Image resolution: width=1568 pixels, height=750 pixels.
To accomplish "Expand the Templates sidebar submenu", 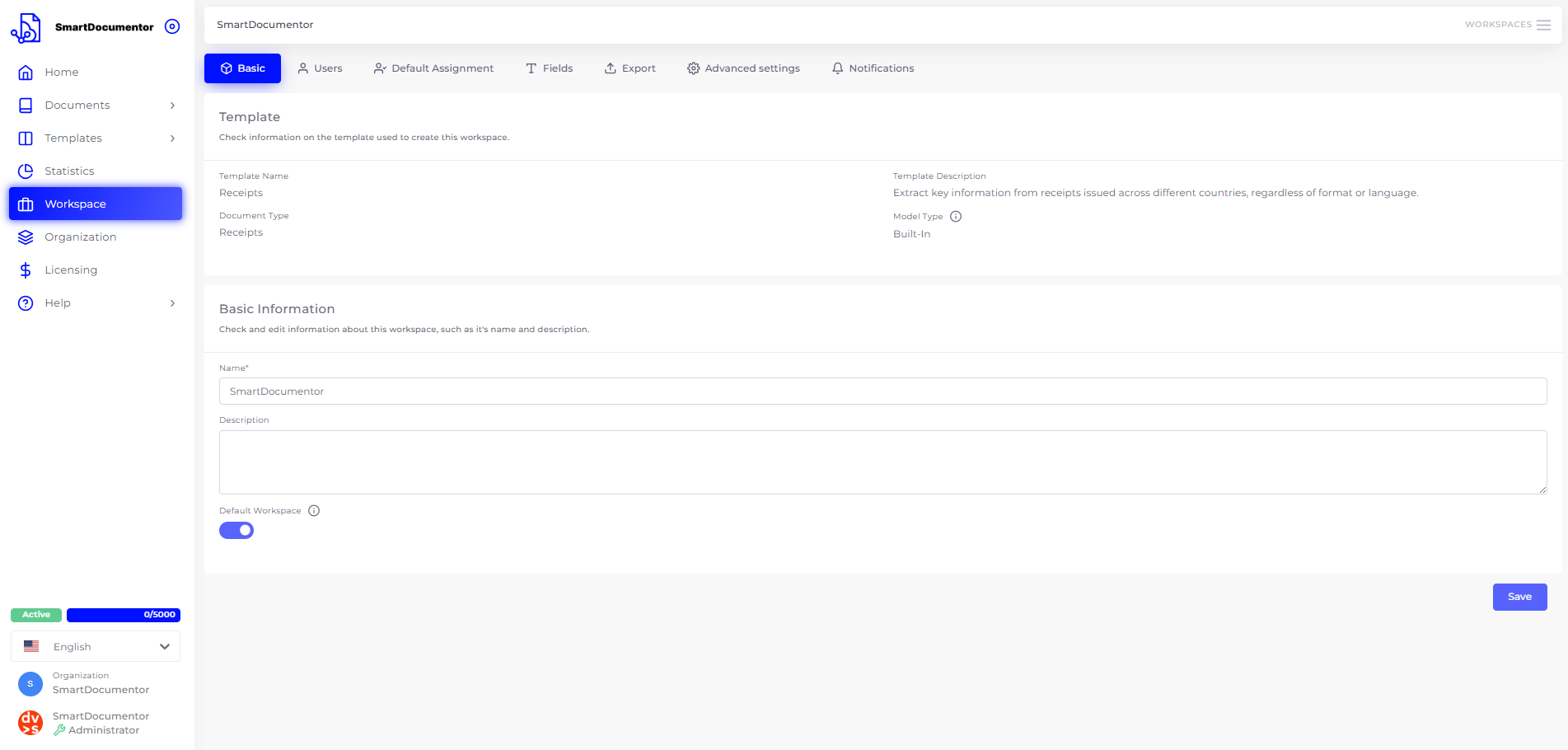I will 172,138.
